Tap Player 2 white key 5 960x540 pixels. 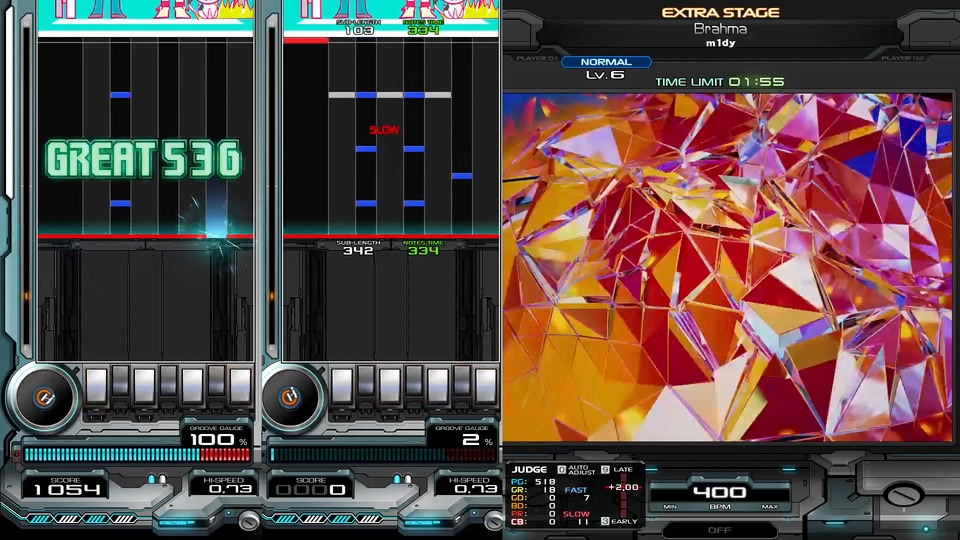[438, 386]
